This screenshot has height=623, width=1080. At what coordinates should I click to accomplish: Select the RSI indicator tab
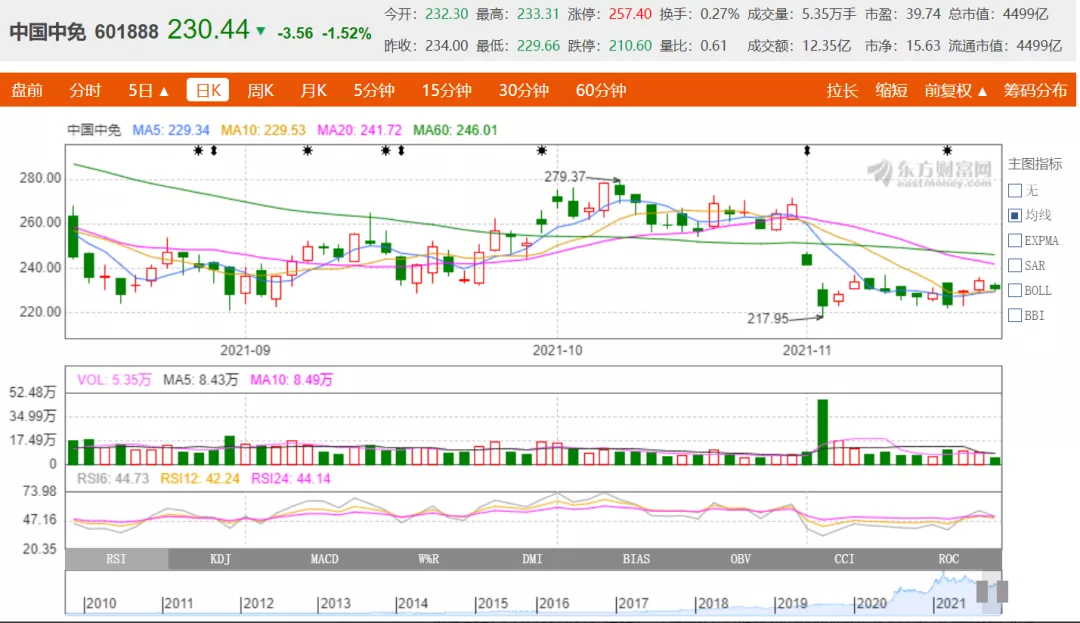point(116,559)
